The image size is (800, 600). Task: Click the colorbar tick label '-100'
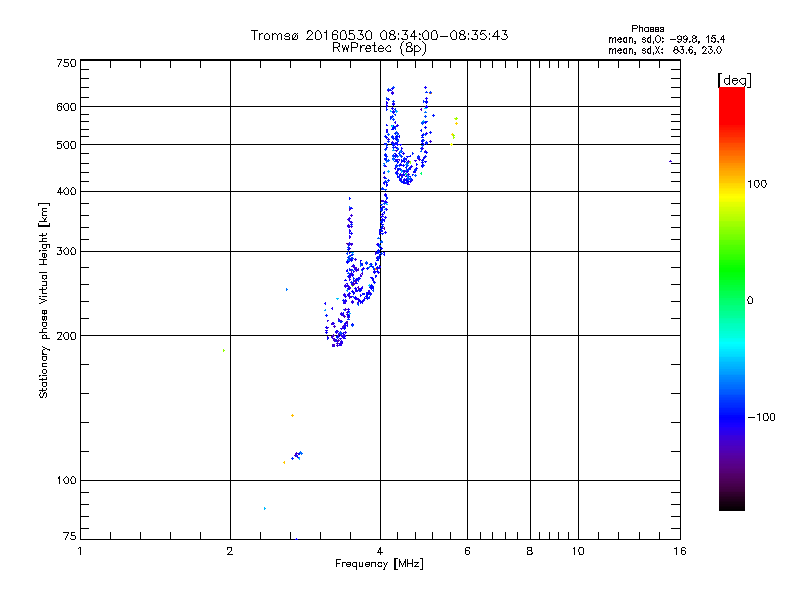[x=762, y=417]
